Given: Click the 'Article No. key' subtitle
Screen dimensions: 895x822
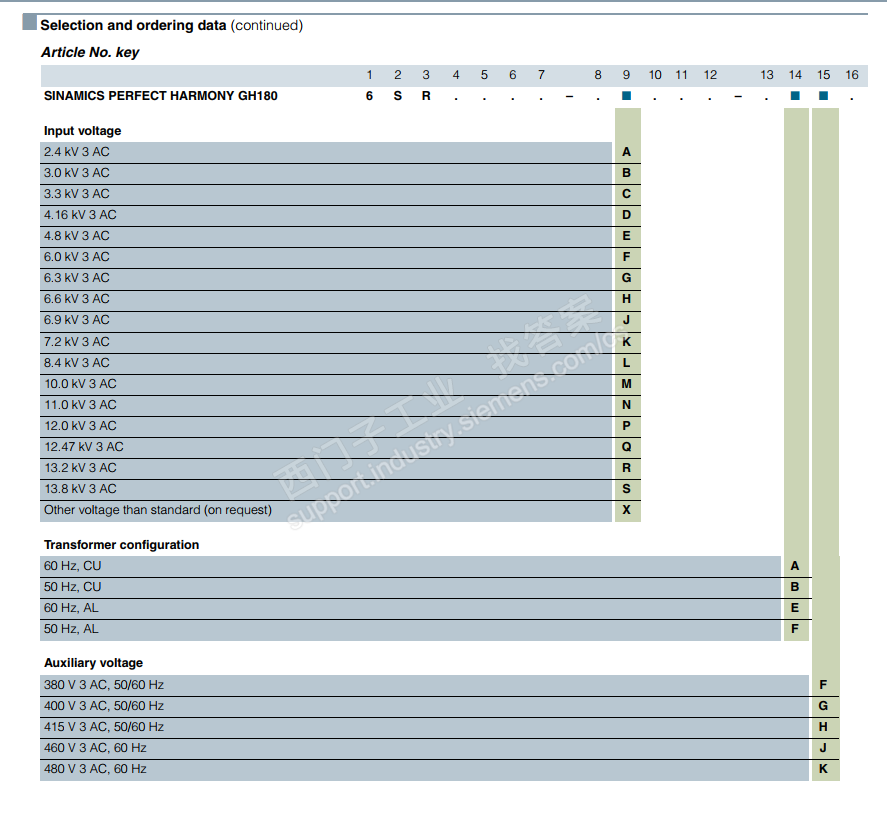Looking at the screenshot, I should click(x=90, y=52).
